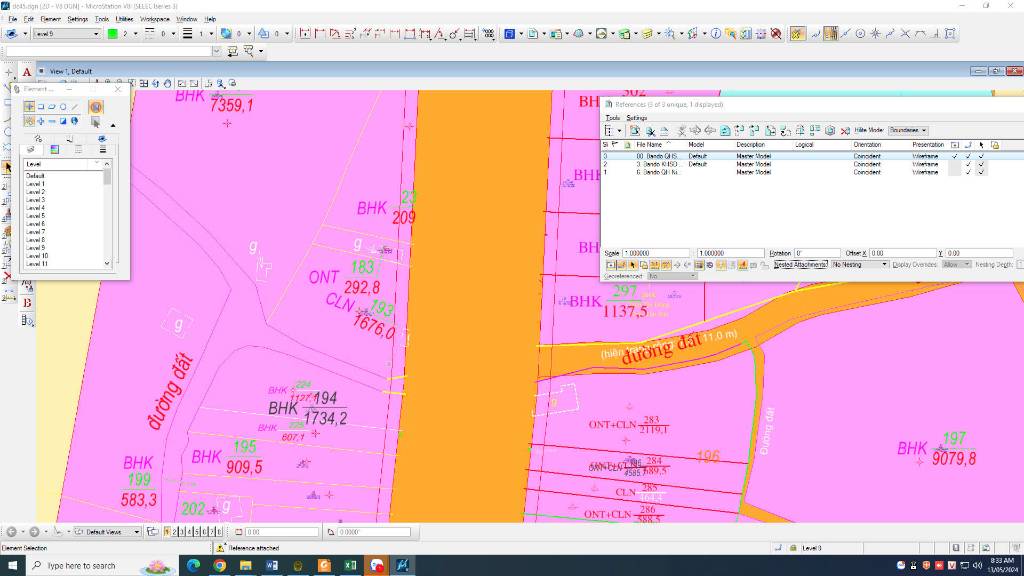Select Level 5 in the level list
Screen dimensions: 1024x576
tap(36, 216)
